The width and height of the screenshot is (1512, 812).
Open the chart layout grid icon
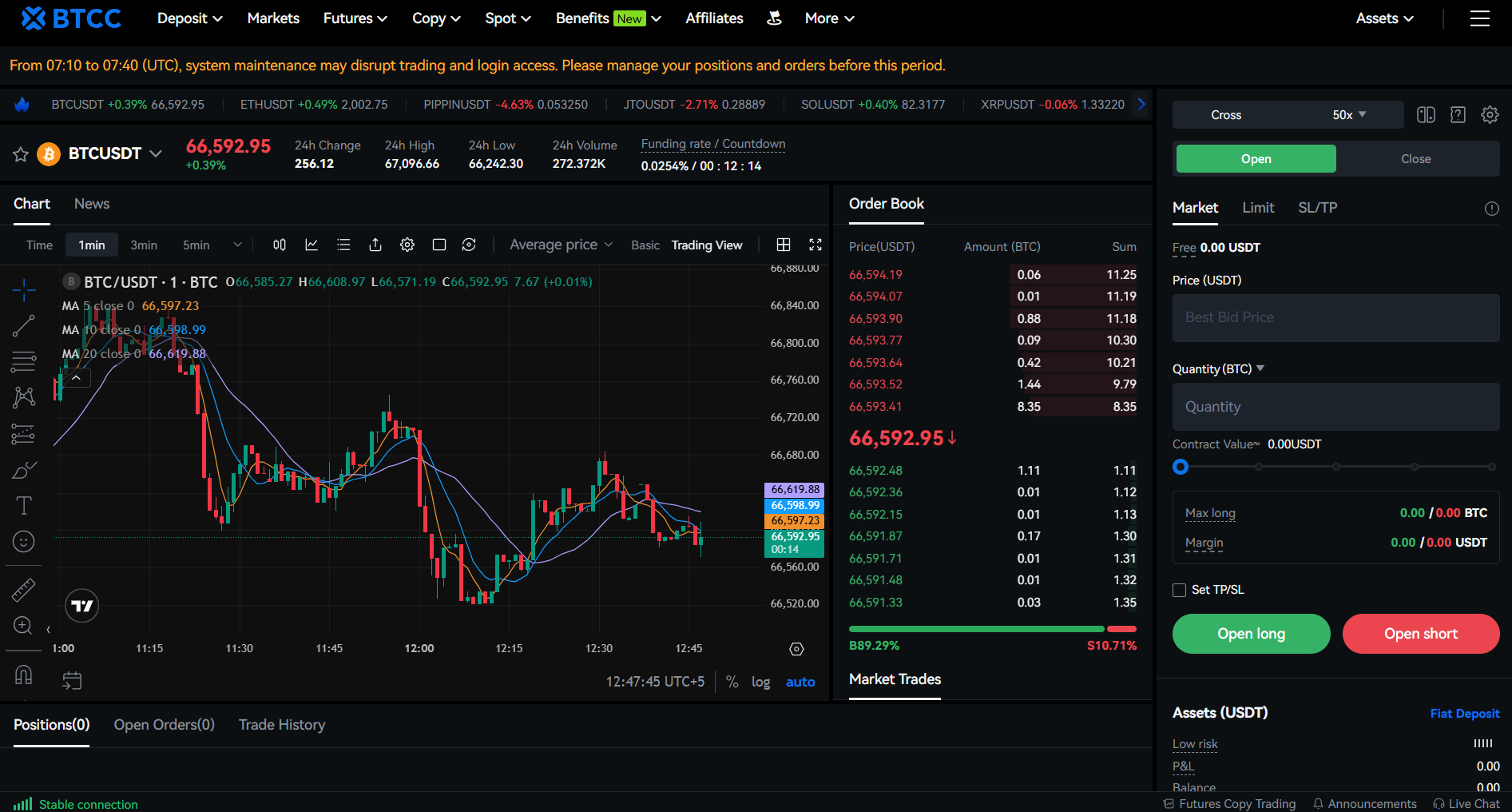784,245
